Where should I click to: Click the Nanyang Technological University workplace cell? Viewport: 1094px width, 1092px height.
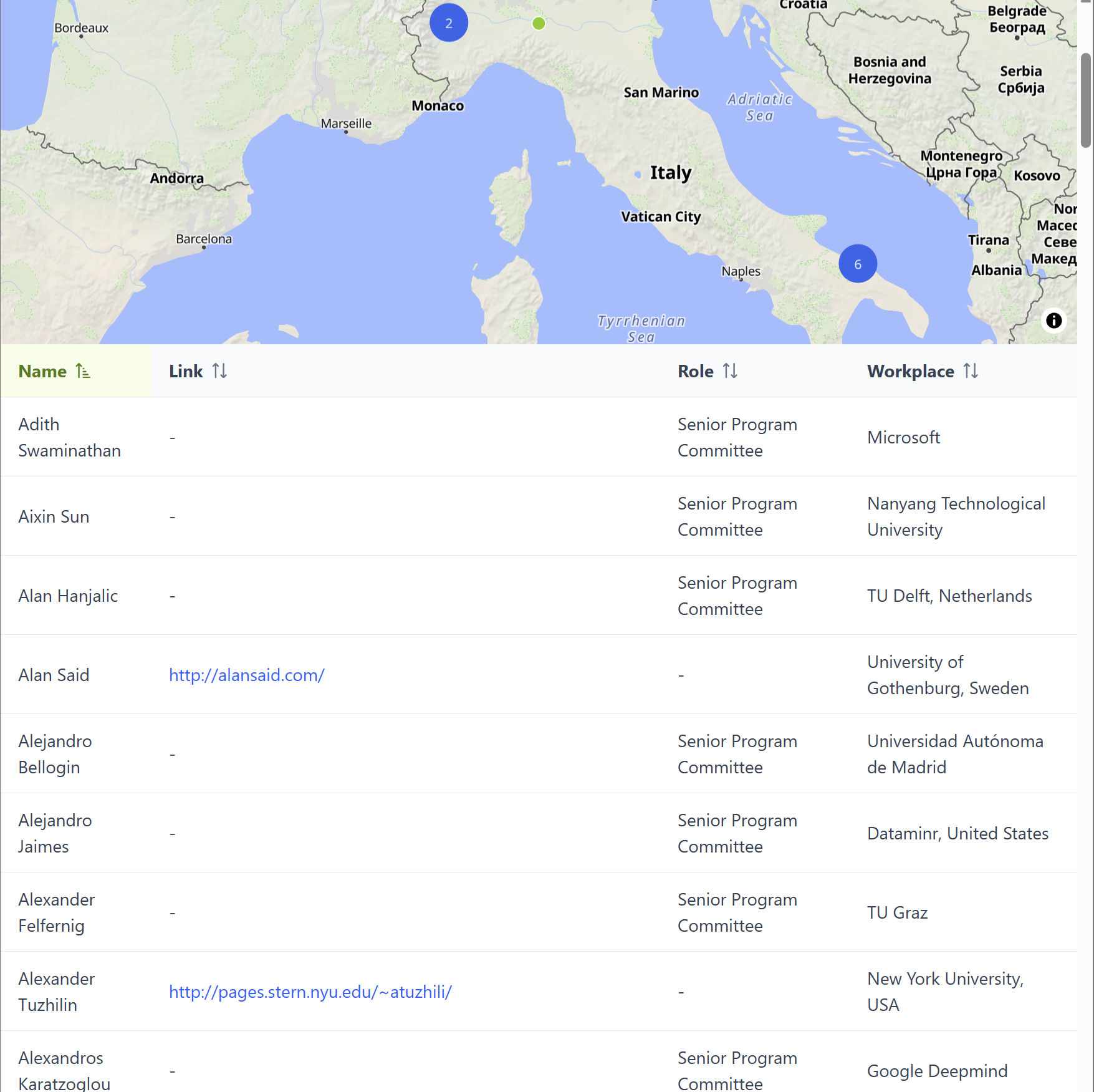tap(956, 516)
